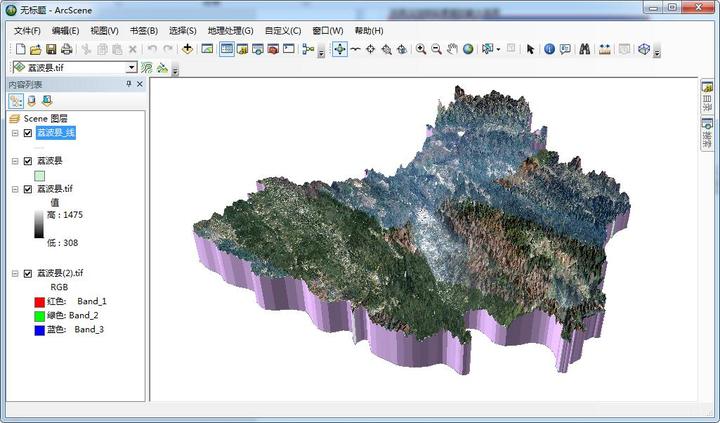Click the Zoom In magnifier tool

click(x=421, y=49)
